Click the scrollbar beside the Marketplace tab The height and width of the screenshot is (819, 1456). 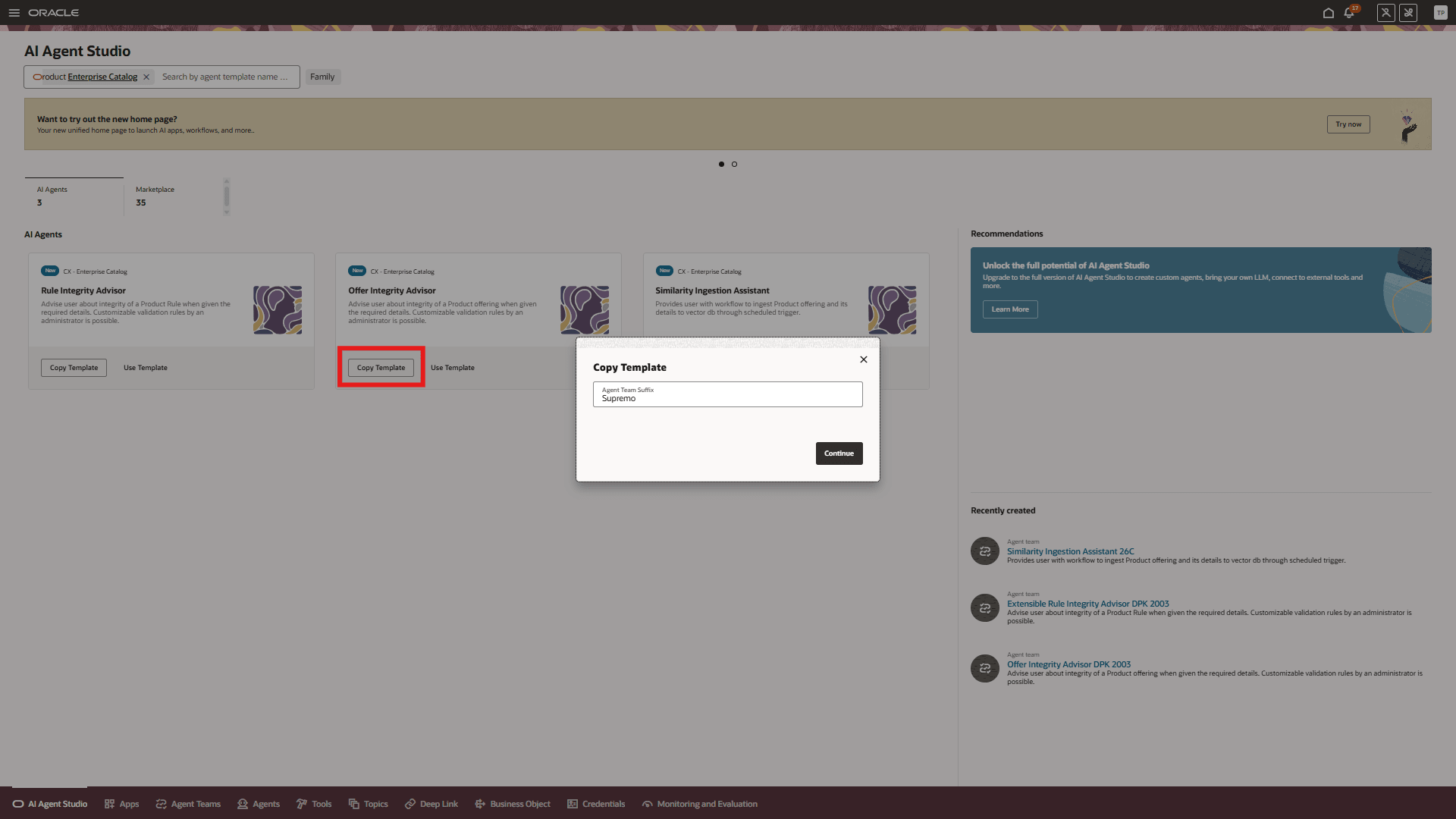pos(226,196)
